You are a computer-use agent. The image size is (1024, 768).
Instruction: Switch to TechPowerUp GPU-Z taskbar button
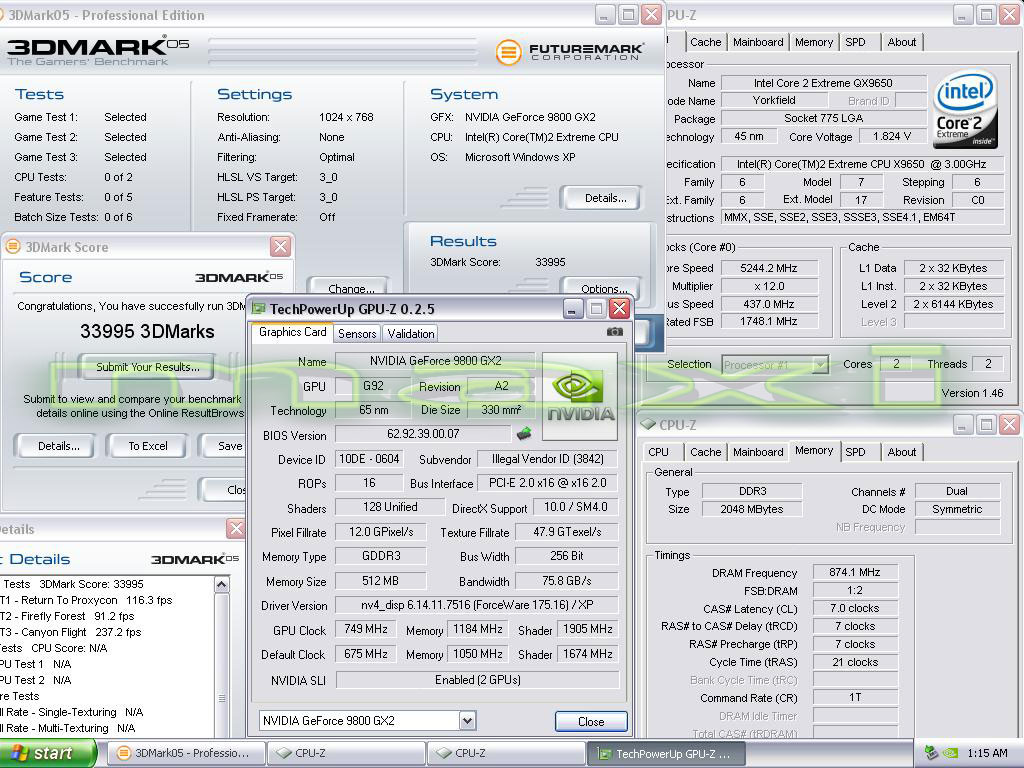(666, 754)
